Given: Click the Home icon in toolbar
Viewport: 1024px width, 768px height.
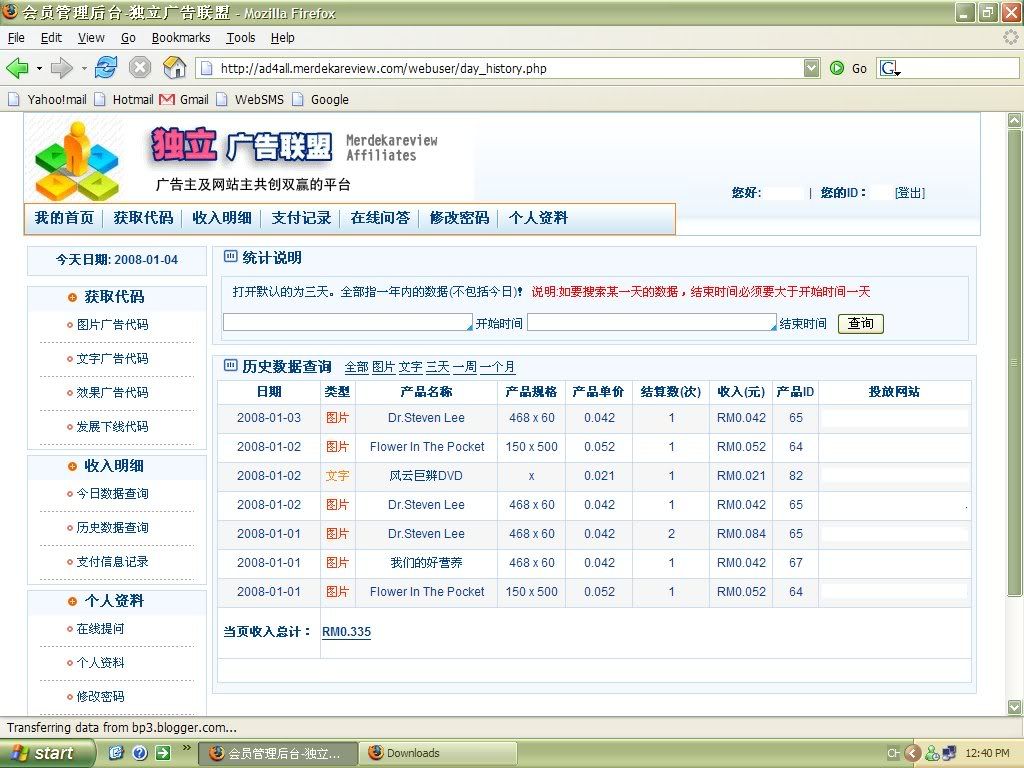Looking at the screenshot, I should pyautogui.click(x=174, y=68).
